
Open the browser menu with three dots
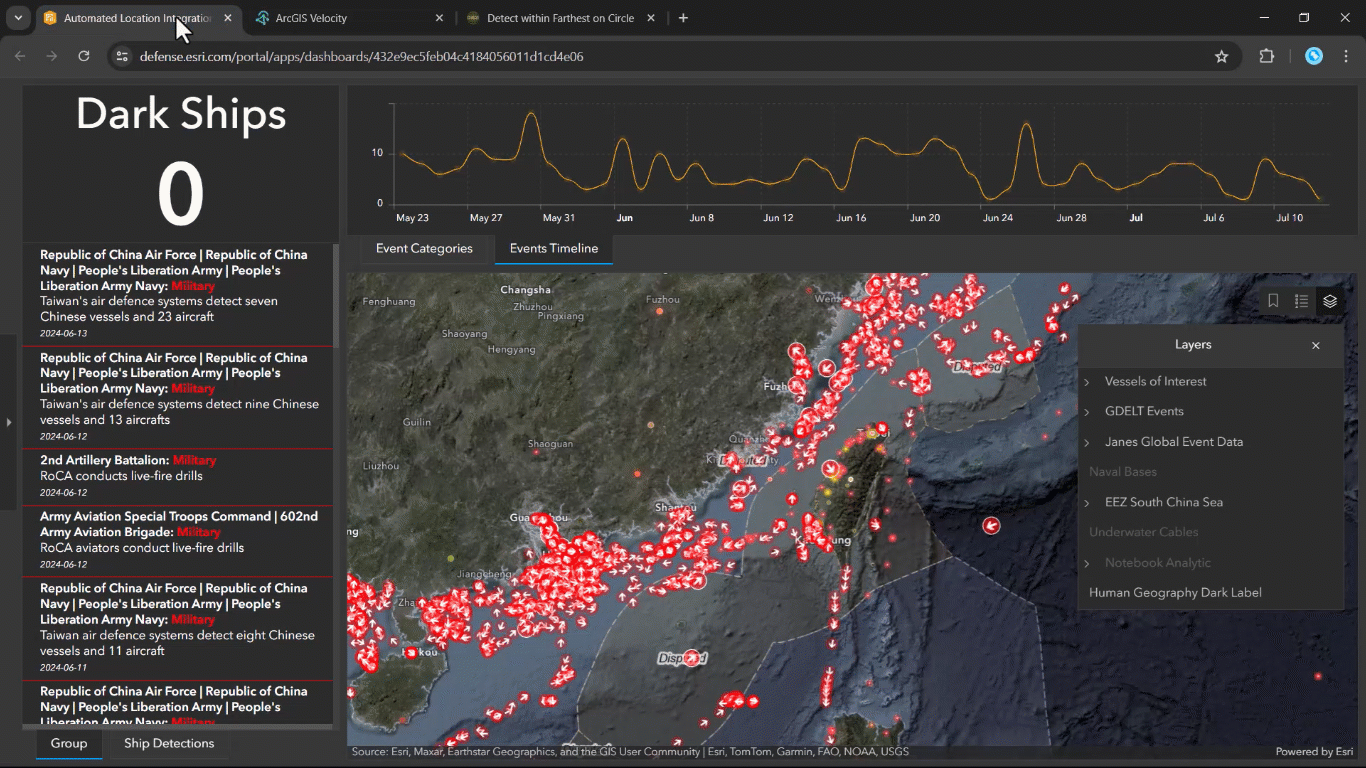(1347, 56)
